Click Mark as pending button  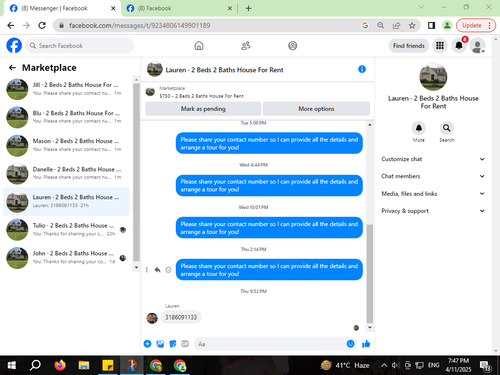[x=203, y=109]
